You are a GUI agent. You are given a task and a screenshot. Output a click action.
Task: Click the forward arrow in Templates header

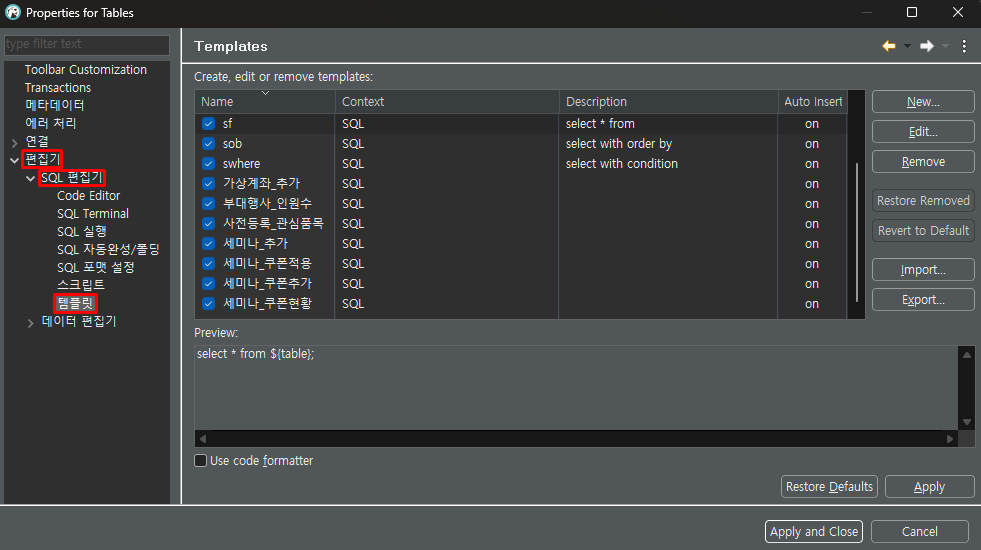(x=927, y=46)
